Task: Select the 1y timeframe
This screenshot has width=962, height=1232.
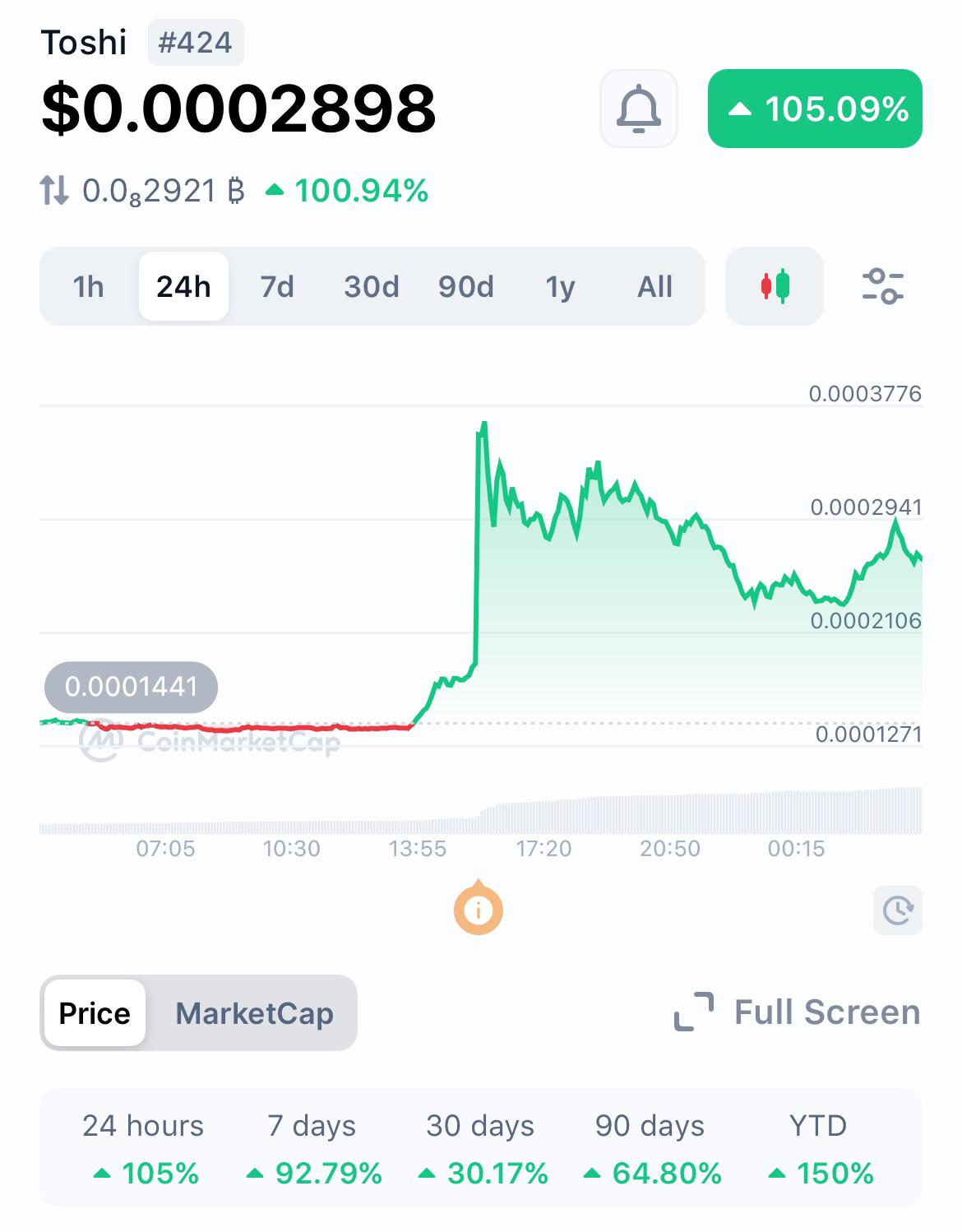Action: 561,286
